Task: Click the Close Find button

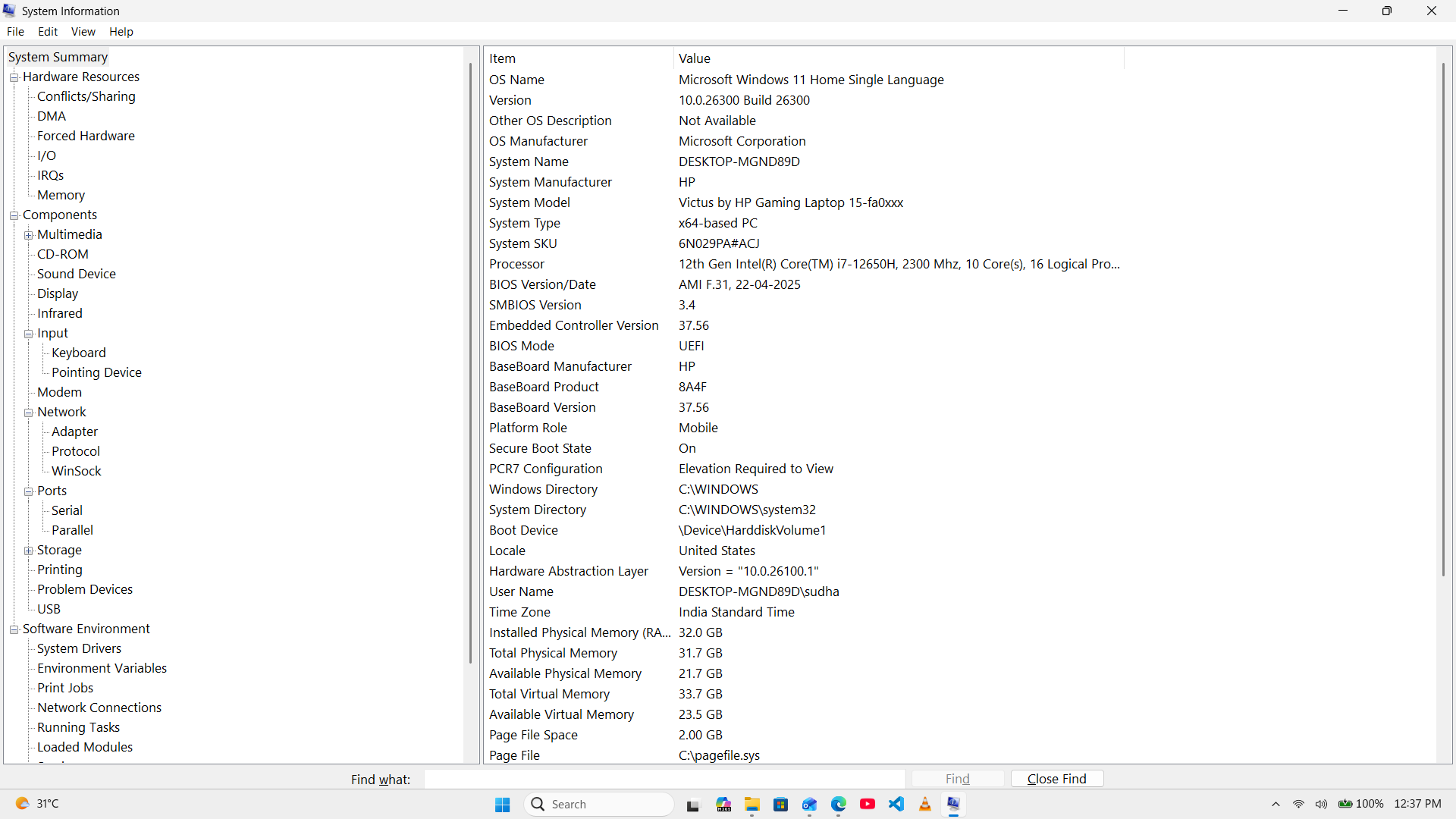Action: [1057, 779]
